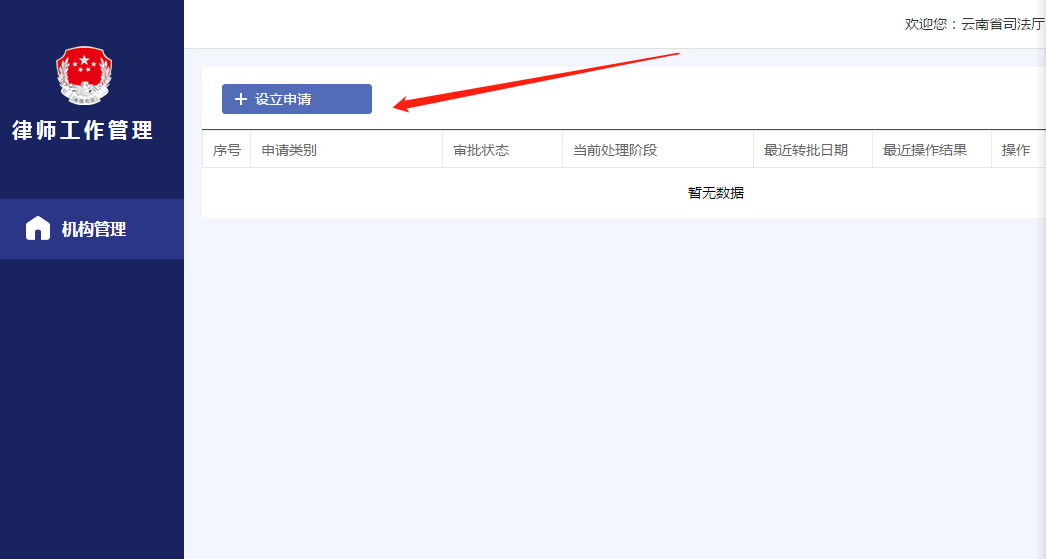This screenshot has height=559, width=1046.
Task: Click the plus icon on 设立申请 button
Action: click(240, 99)
